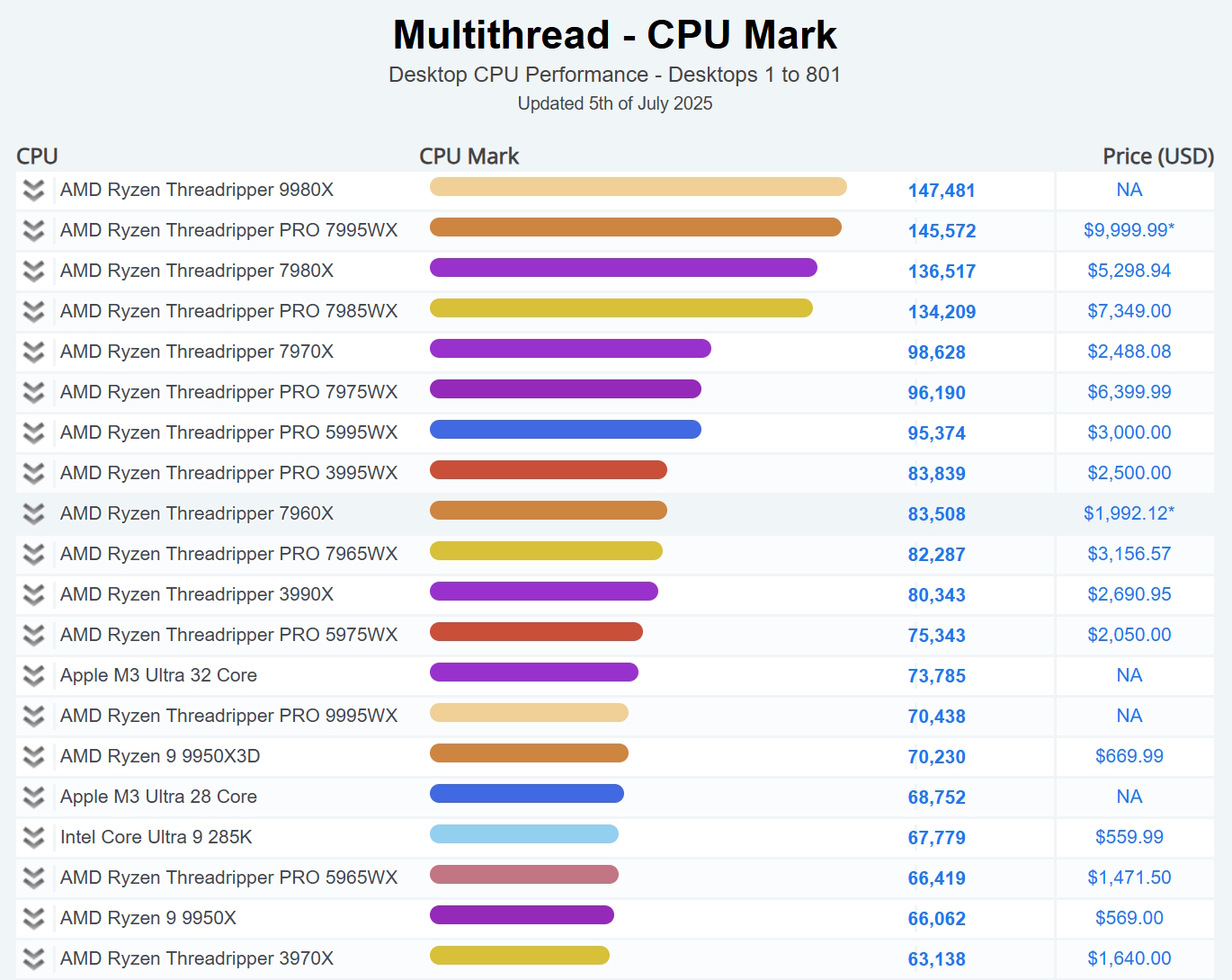Expand the Intel Core Ultra 9 285K chevron

[33, 838]
